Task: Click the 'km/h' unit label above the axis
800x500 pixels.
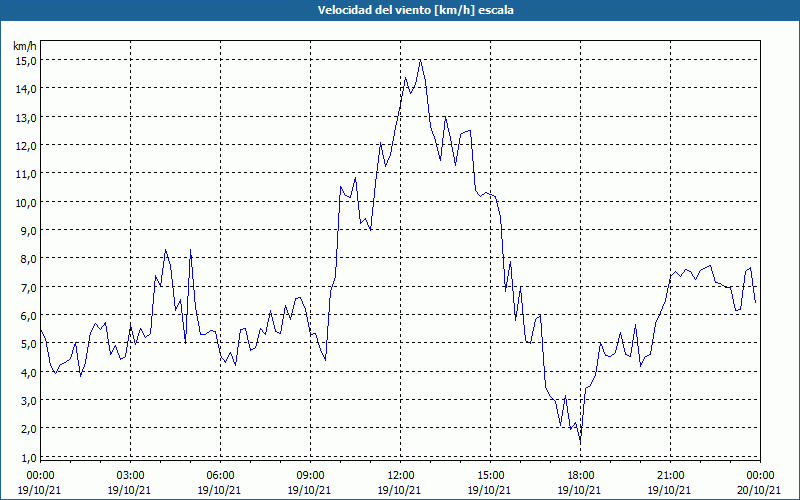Action: coord(25,46)
